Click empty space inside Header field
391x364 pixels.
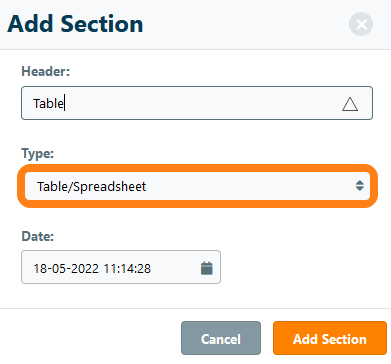(x=200, y=103)
